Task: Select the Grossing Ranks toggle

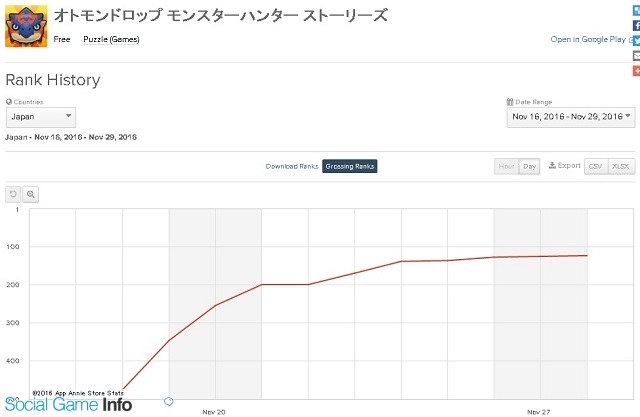Action: coord(350,166)
